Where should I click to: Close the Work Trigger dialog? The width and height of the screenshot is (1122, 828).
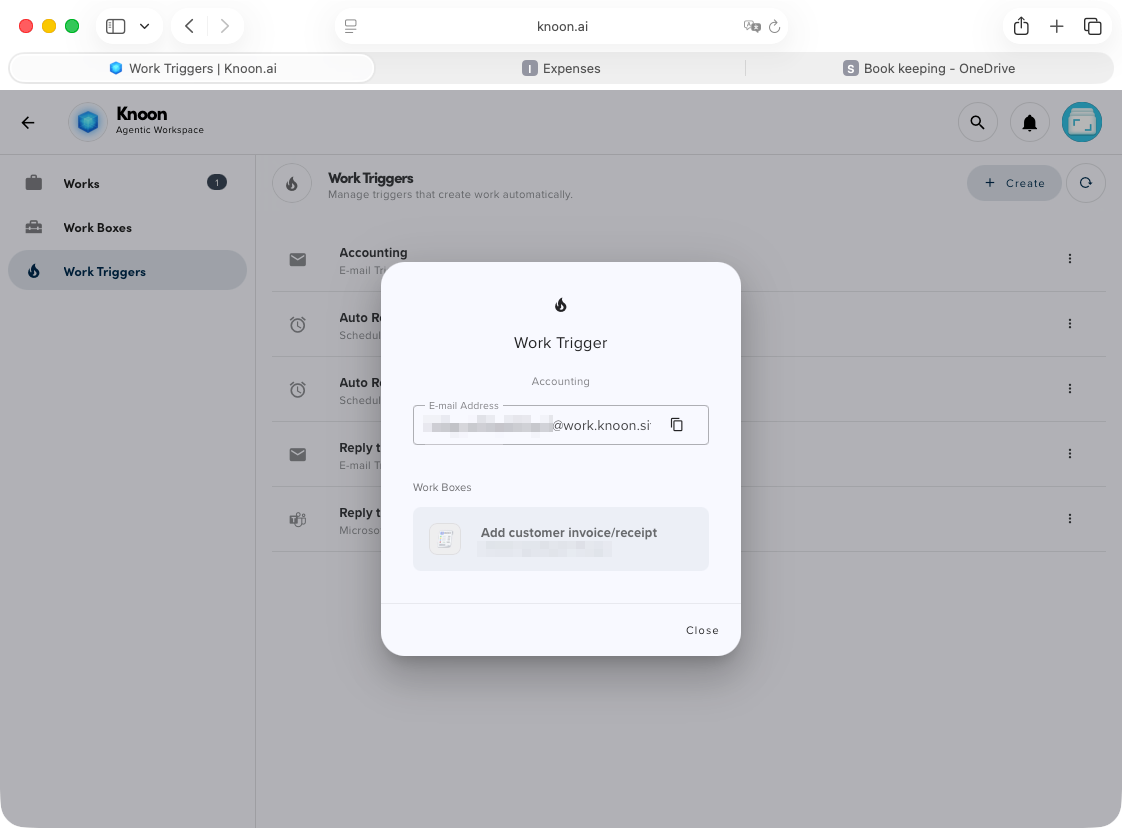(702, 630)
